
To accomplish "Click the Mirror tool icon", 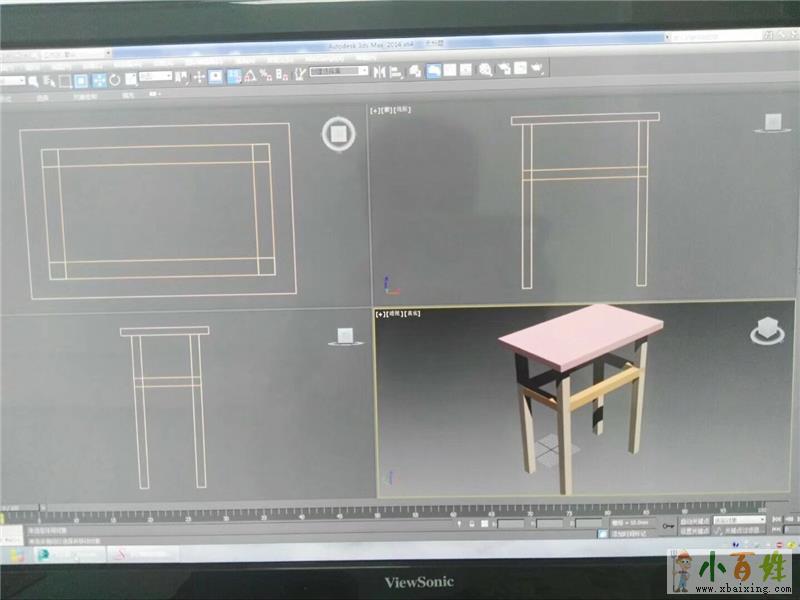I will pyautogui.click(x=379, y=71).
